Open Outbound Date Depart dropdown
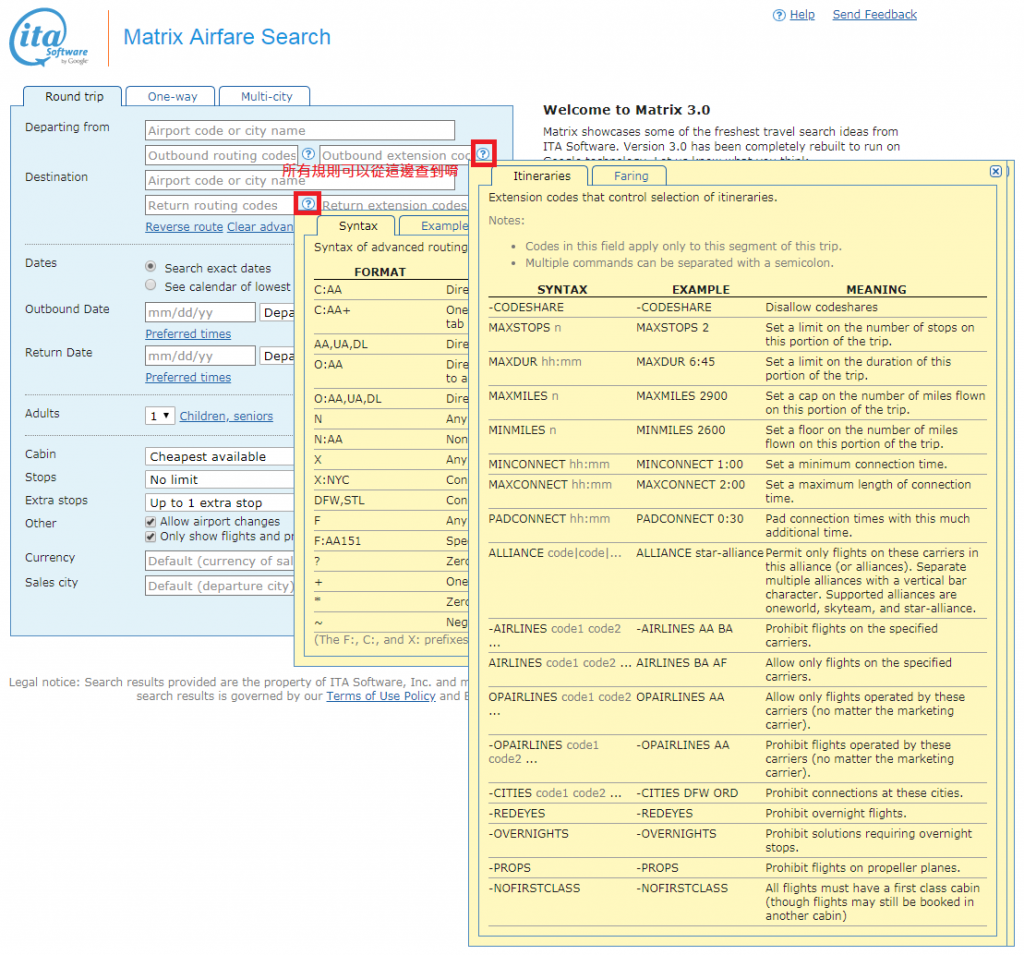This screenshot has width=1024, height=955. [277, 313]
